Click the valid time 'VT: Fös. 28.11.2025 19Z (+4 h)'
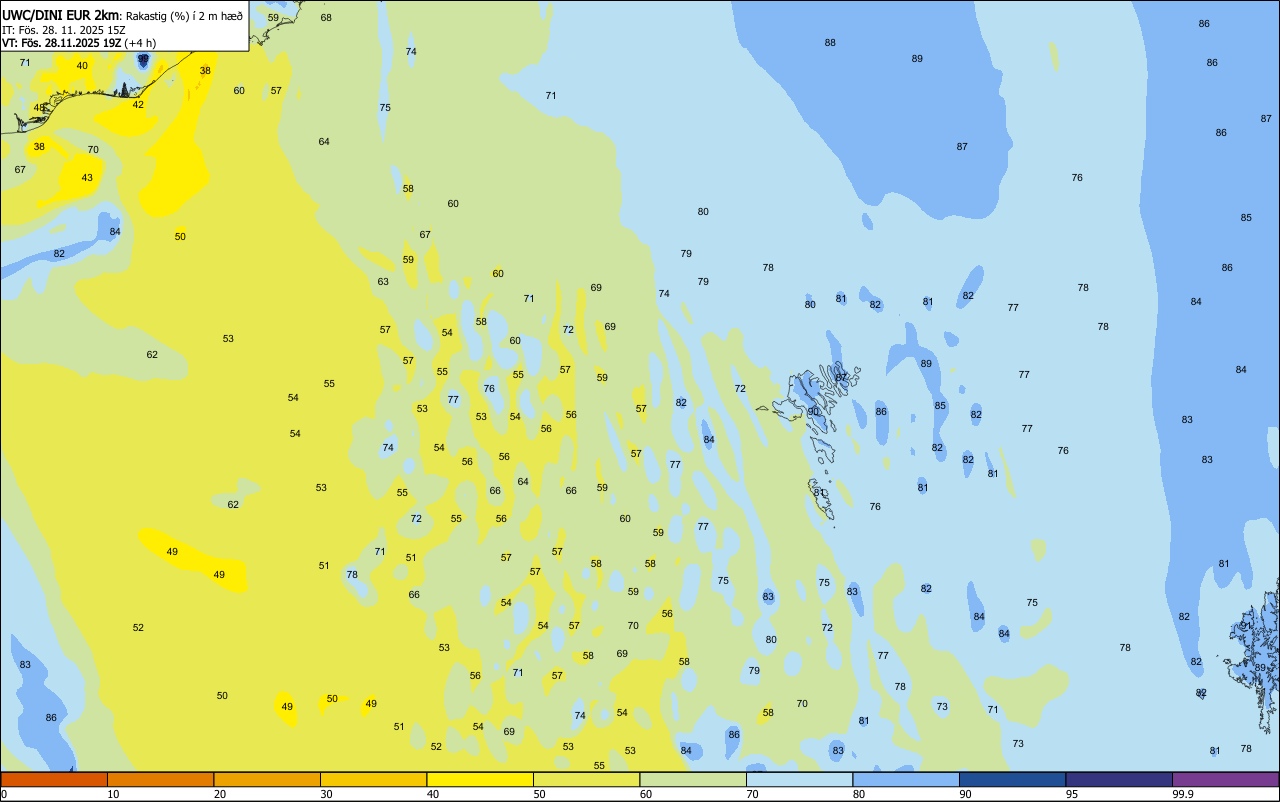Screen dimensions: 1280x802 tap(79, 43)
